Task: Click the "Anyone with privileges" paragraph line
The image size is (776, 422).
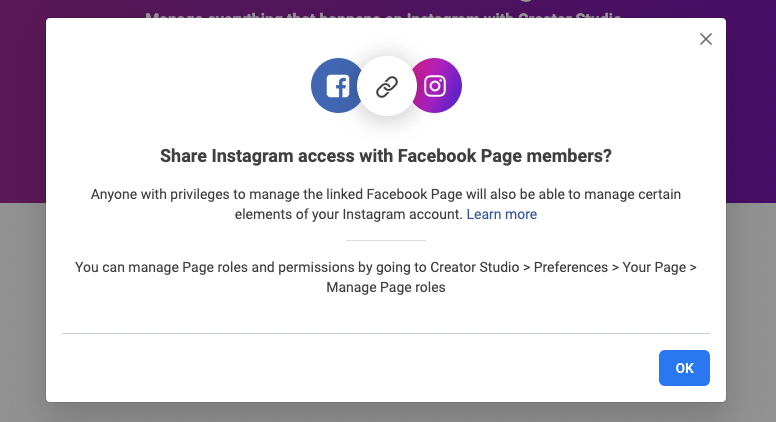Action: point(386,194)
